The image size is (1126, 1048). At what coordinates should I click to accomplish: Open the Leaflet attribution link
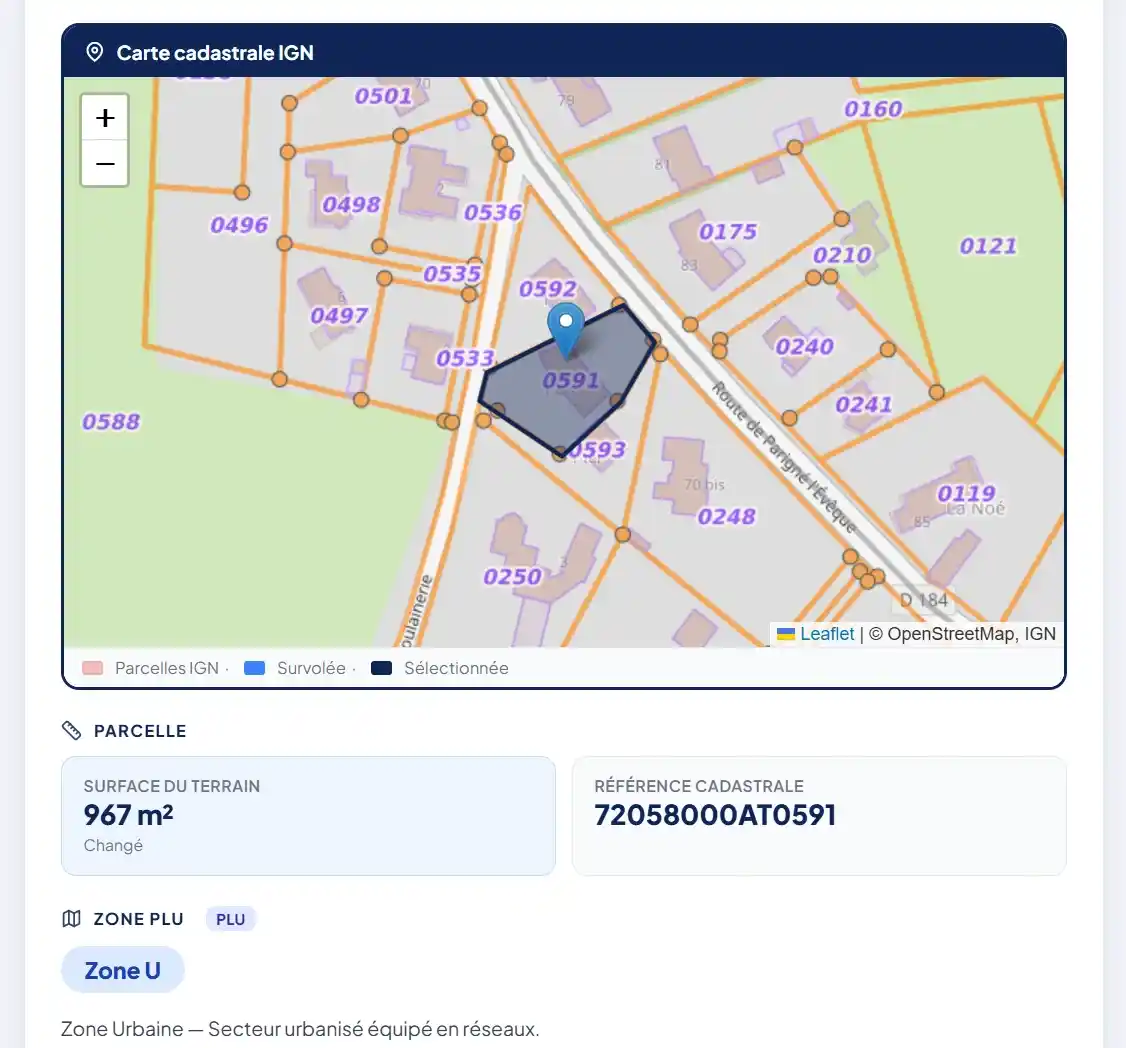tap(827, 634)
